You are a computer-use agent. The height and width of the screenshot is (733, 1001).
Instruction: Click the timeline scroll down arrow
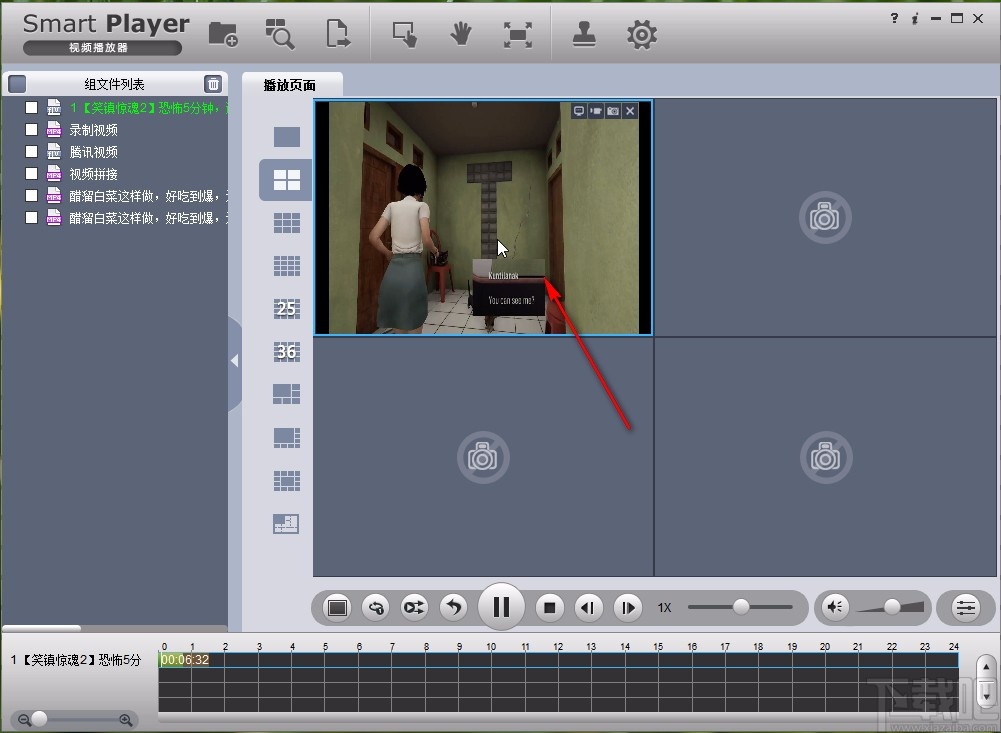click(x=986, y=691)
